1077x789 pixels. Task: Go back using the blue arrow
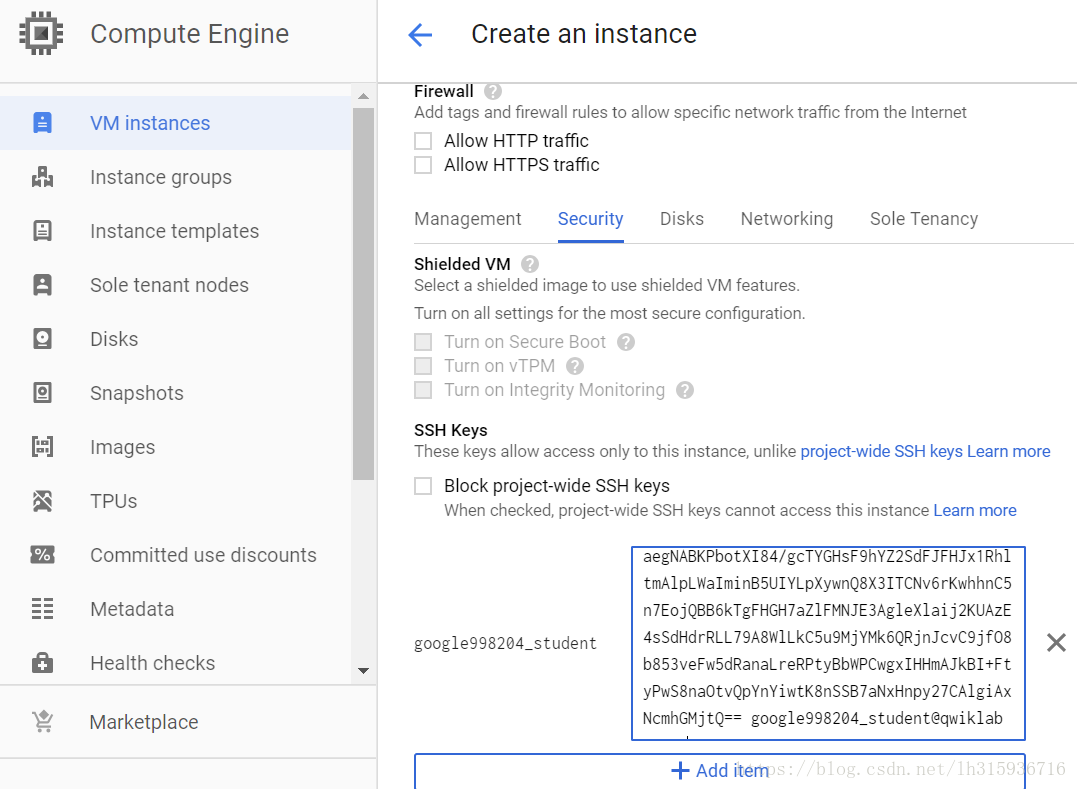tap(420, 34)
